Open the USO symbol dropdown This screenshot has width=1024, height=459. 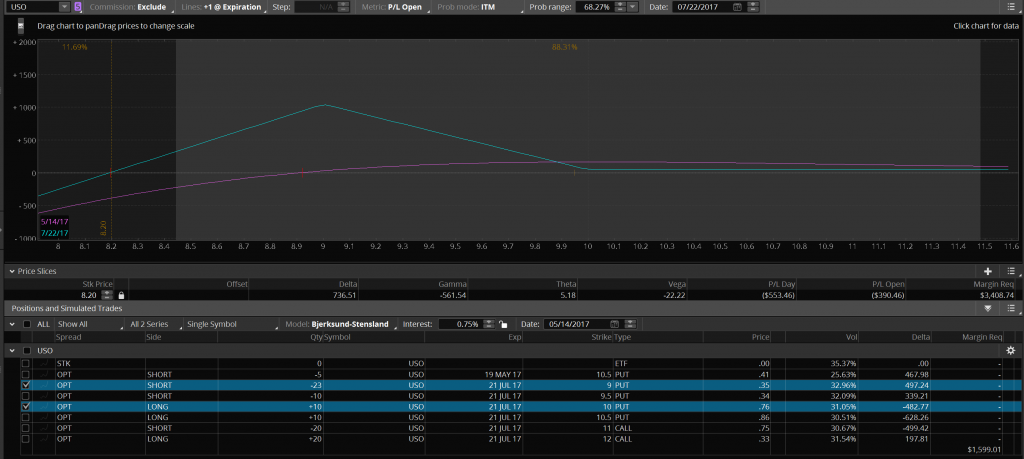point(64,7)
